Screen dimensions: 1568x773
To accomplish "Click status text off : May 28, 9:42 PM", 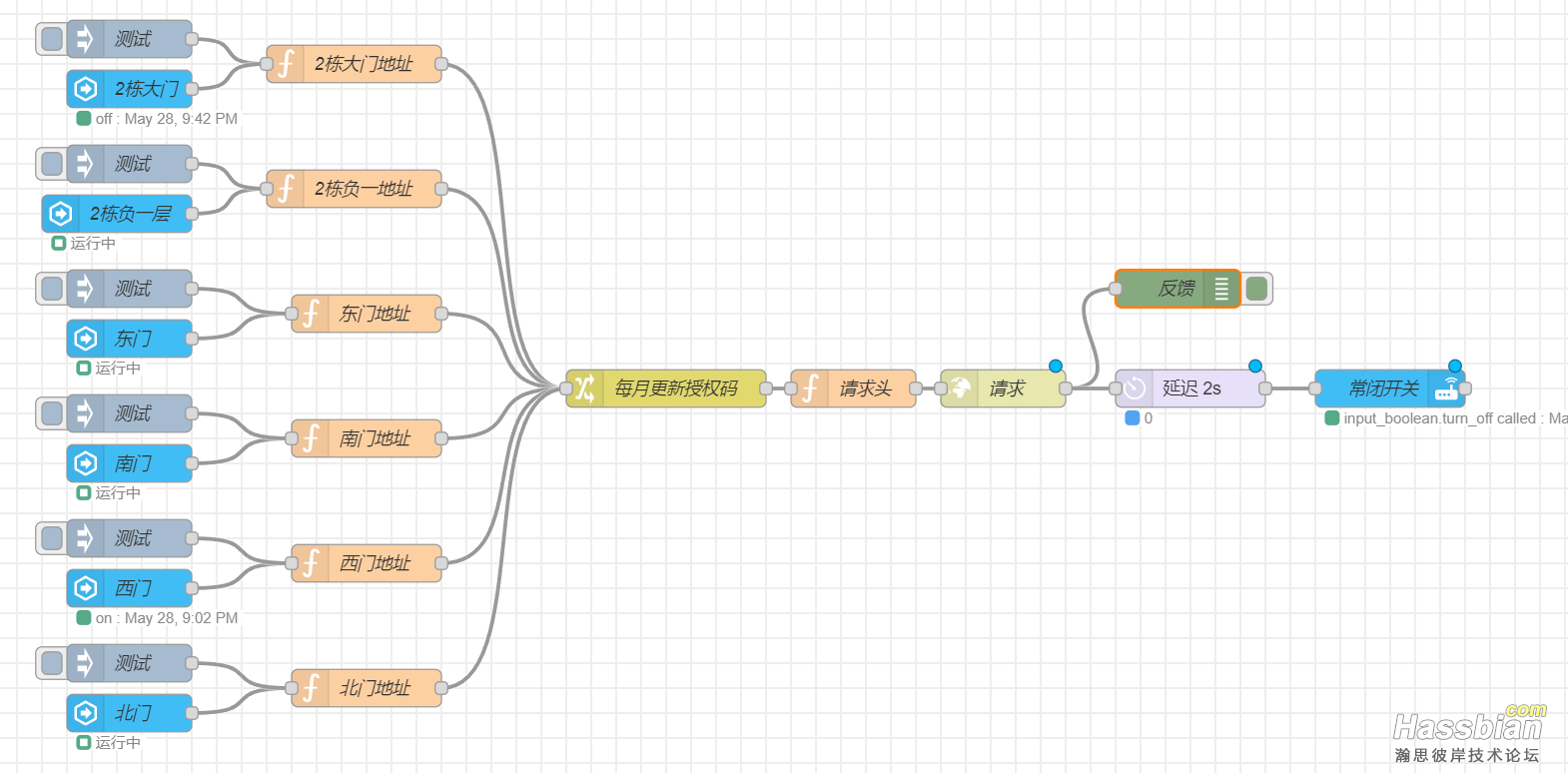I will click(x=166, y=119).
